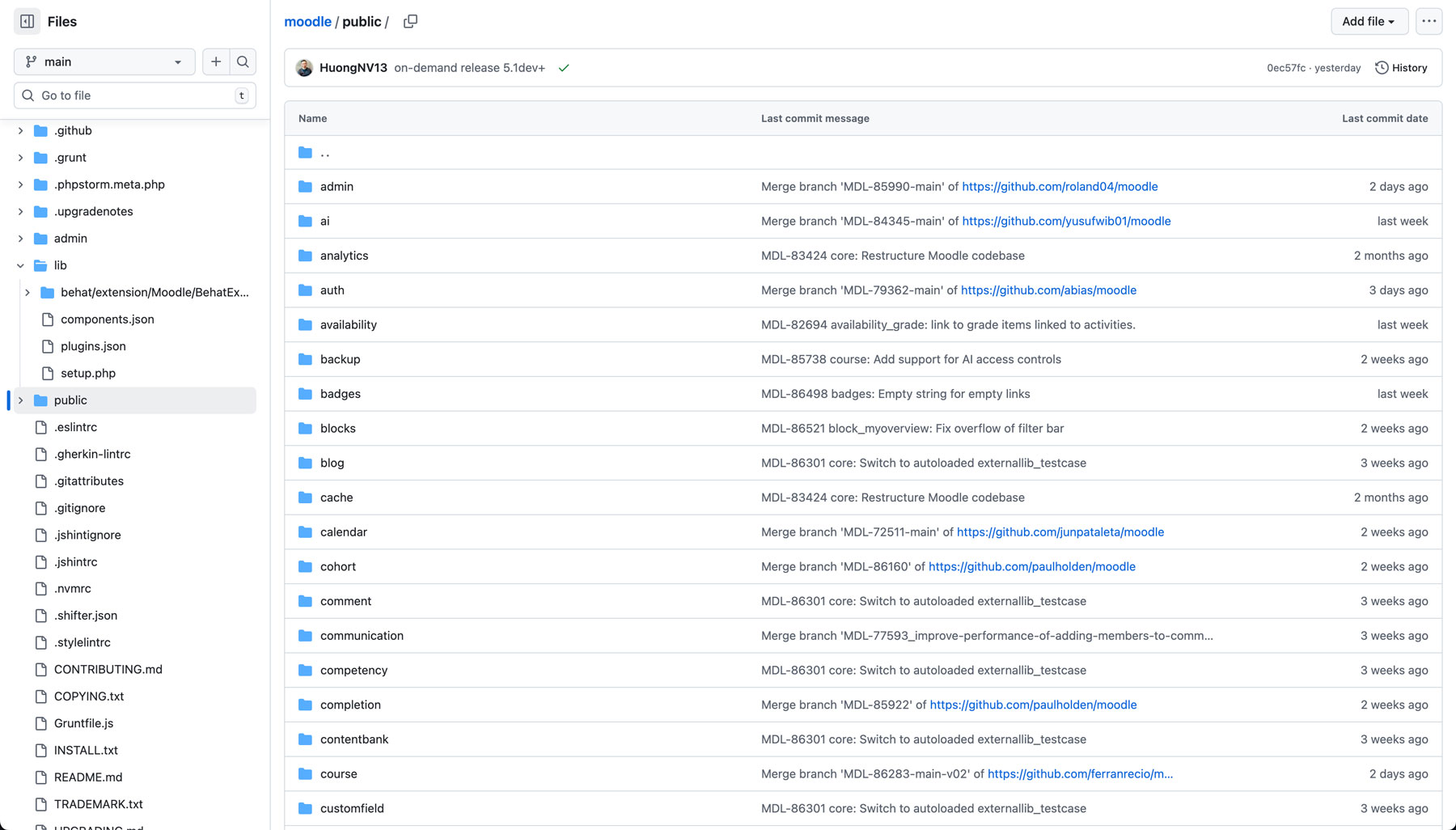Open components.json in the file tree
The height and width of the screenshot is (830, 1456).
click(x=107, y=320)
